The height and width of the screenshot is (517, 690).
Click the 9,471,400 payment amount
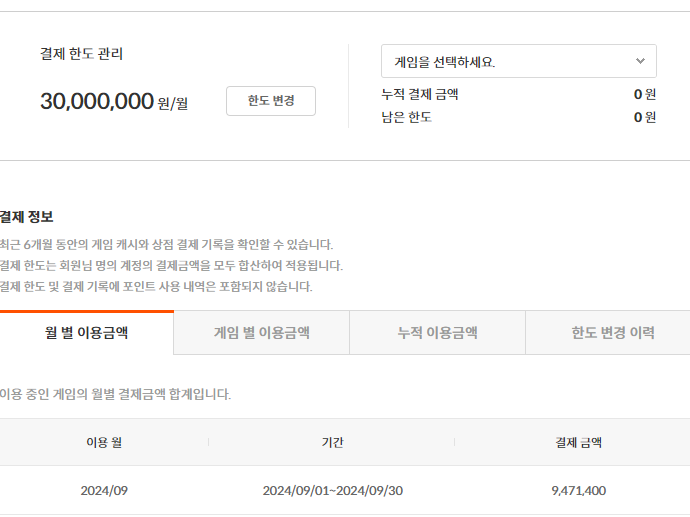pyautogui.click(x=579, y=491)
